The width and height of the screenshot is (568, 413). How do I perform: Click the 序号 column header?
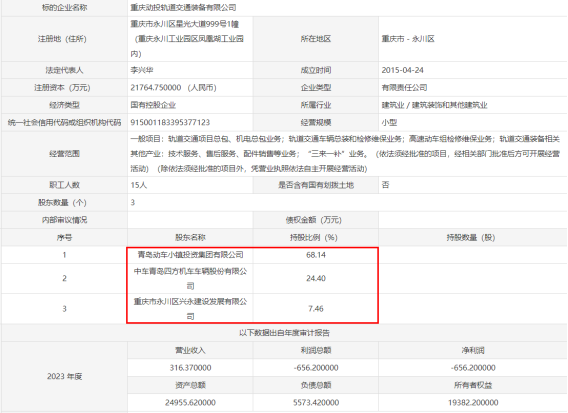[64, 237]
